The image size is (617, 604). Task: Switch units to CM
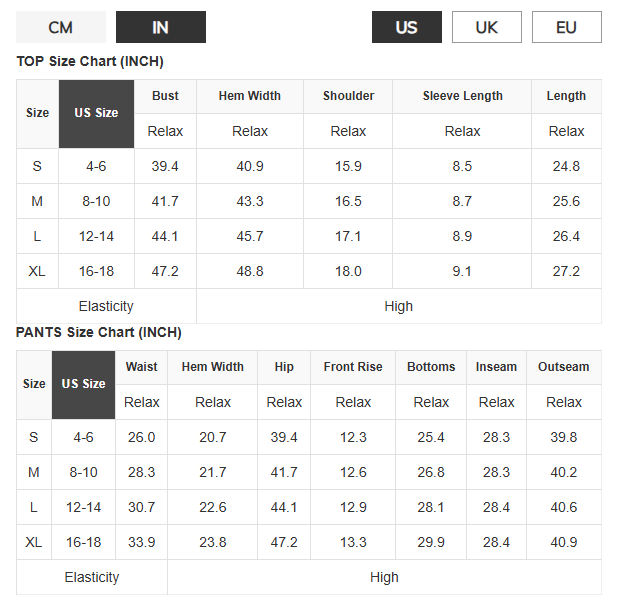coord(61,27)
